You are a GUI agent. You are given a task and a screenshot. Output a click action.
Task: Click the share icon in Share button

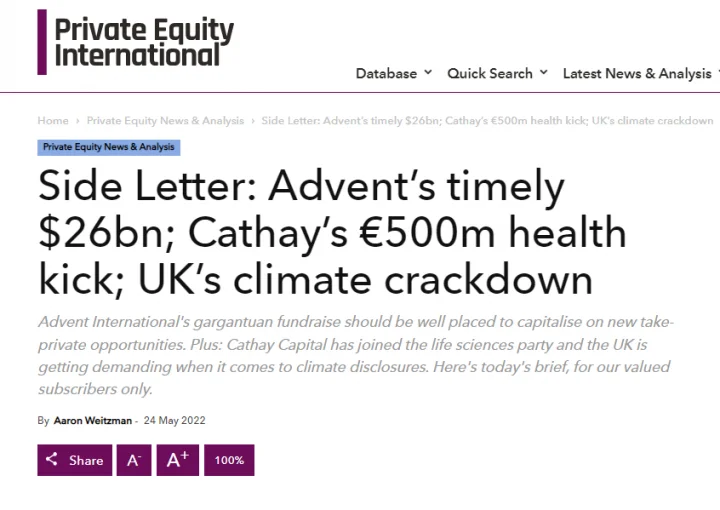51,459
